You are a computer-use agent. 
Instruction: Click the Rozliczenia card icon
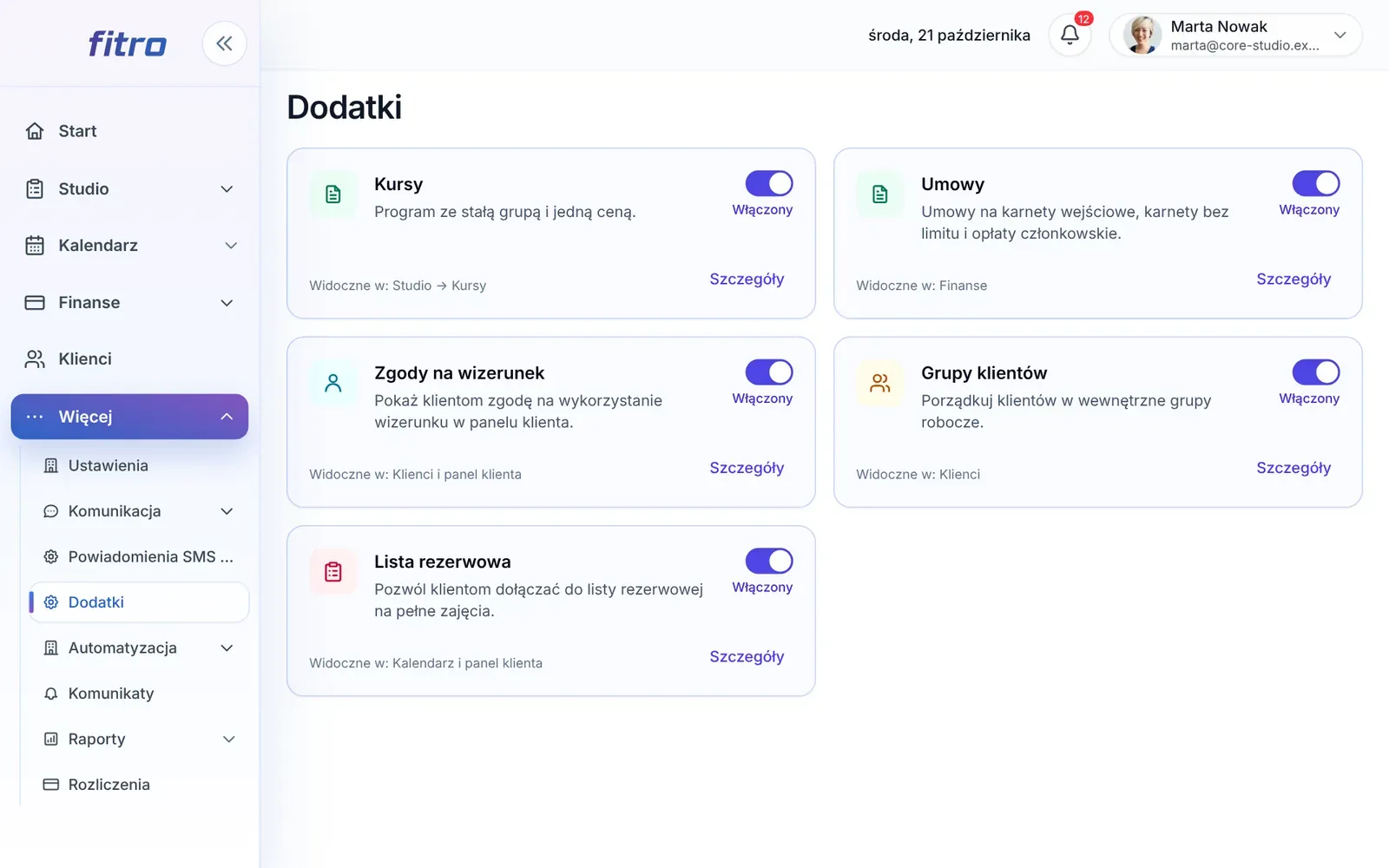51,785
